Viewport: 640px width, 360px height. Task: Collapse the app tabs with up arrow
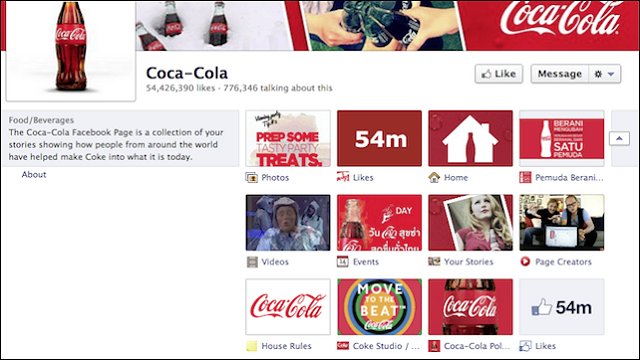[x=619, y=138]
